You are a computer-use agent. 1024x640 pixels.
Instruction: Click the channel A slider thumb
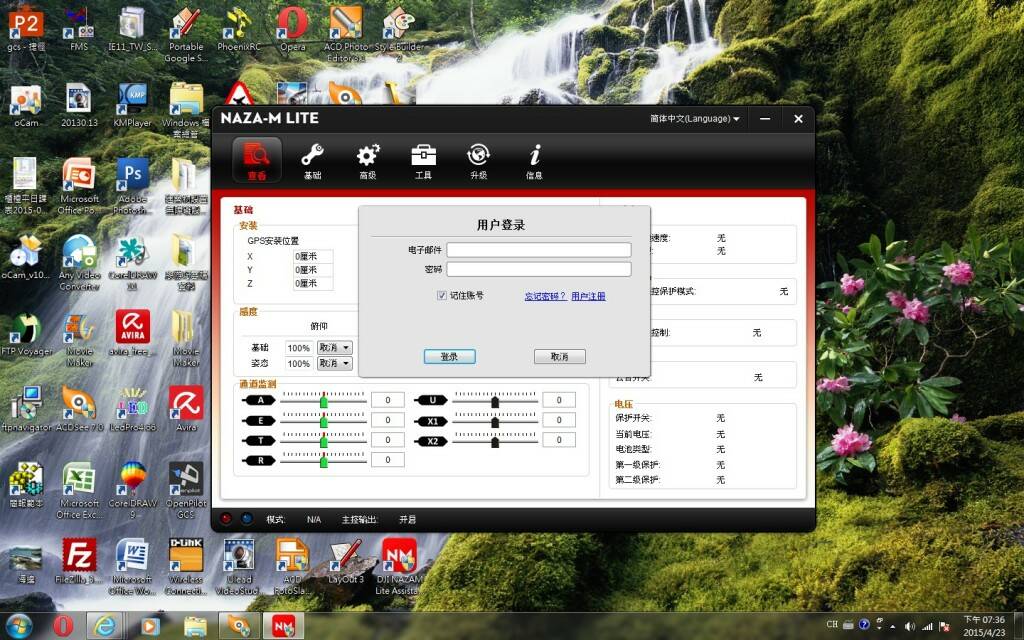pos(324,401)
